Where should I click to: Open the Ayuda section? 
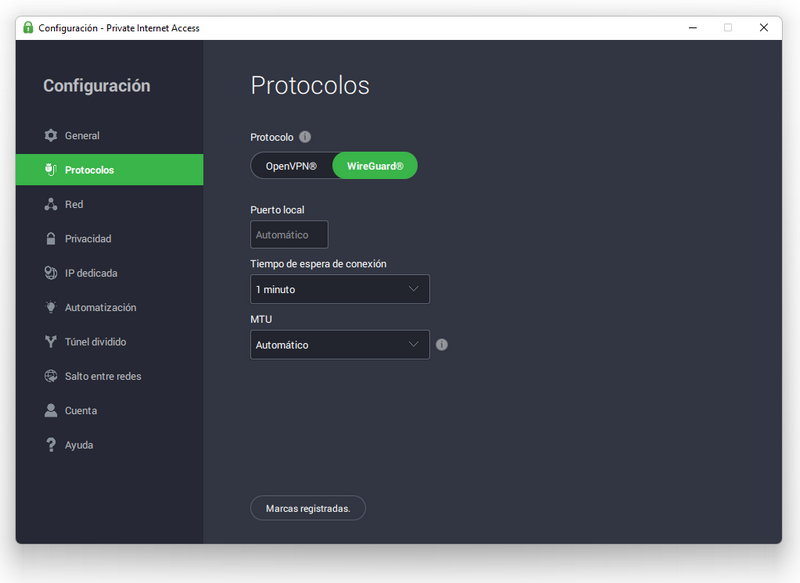click(109, 445)
